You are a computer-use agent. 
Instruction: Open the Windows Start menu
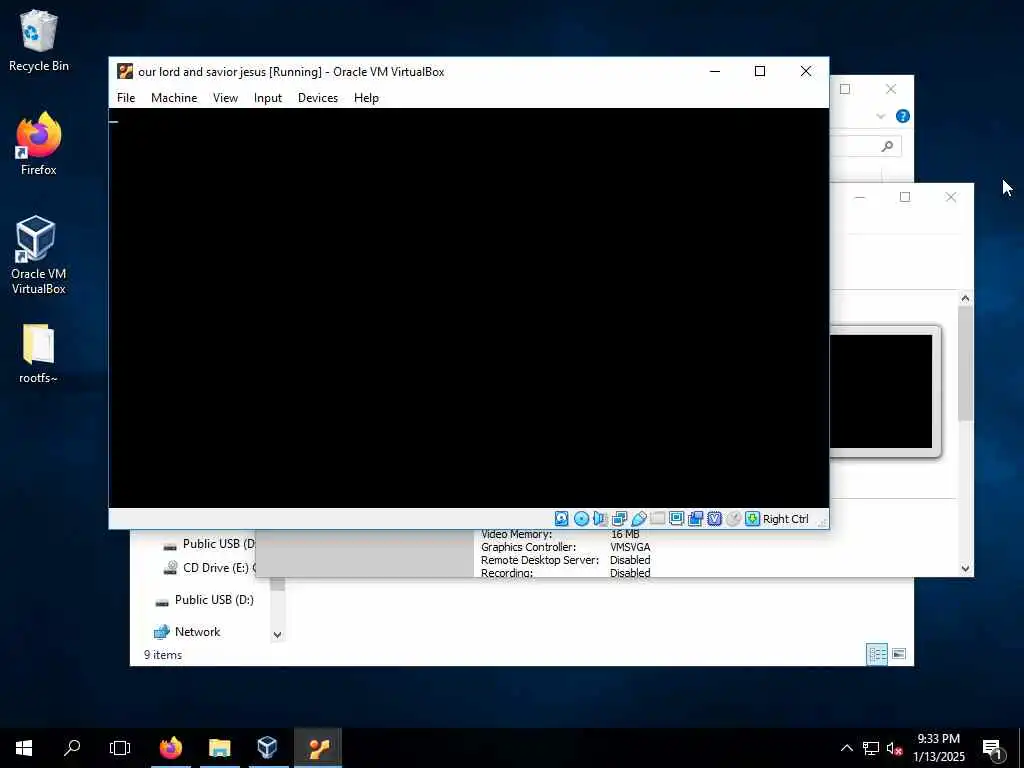24,748
